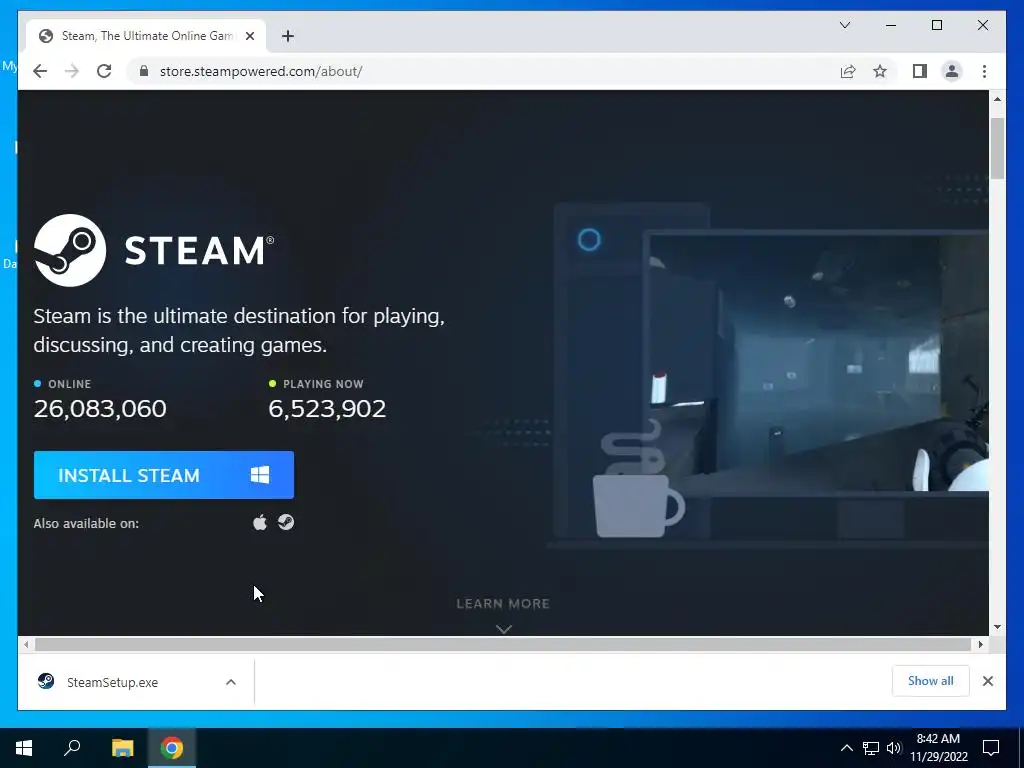The height and width of the screenshot is (768, 1024).
Task: Click the online count 26,083,060
Action: [x=100, y=409]
